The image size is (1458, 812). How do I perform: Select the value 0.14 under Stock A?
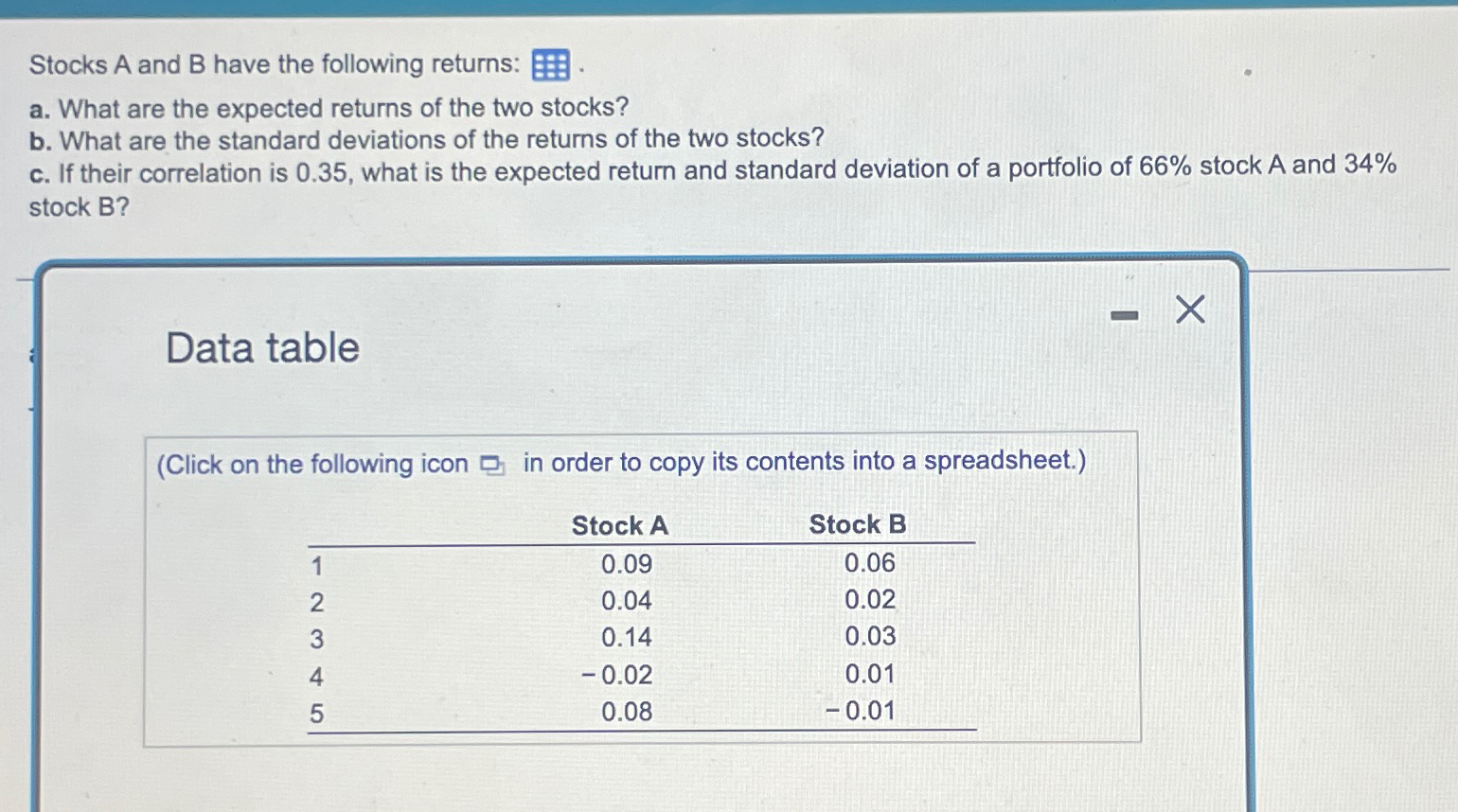point(627,638)
